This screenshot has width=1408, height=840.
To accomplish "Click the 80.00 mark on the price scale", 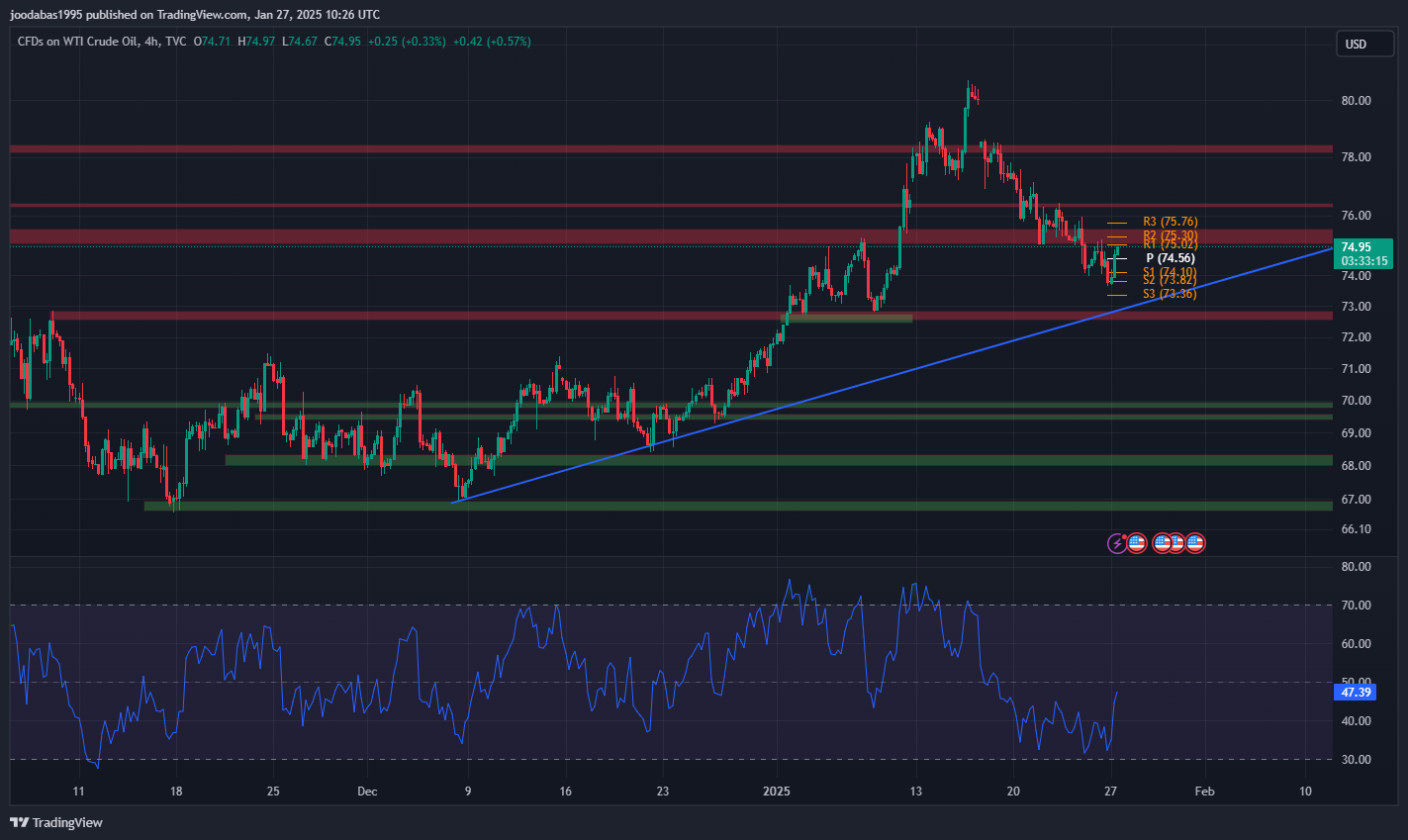I will click(x=1356, y=101).
